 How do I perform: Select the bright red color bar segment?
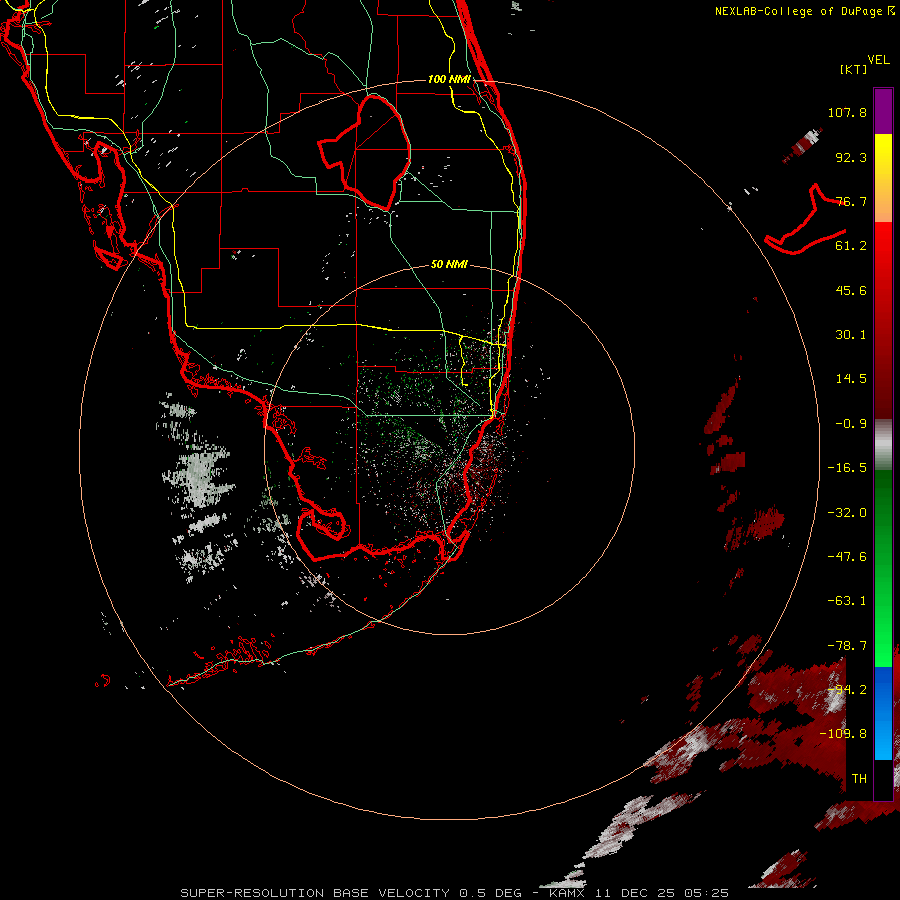pyautogui.click(x=883, y=321)
